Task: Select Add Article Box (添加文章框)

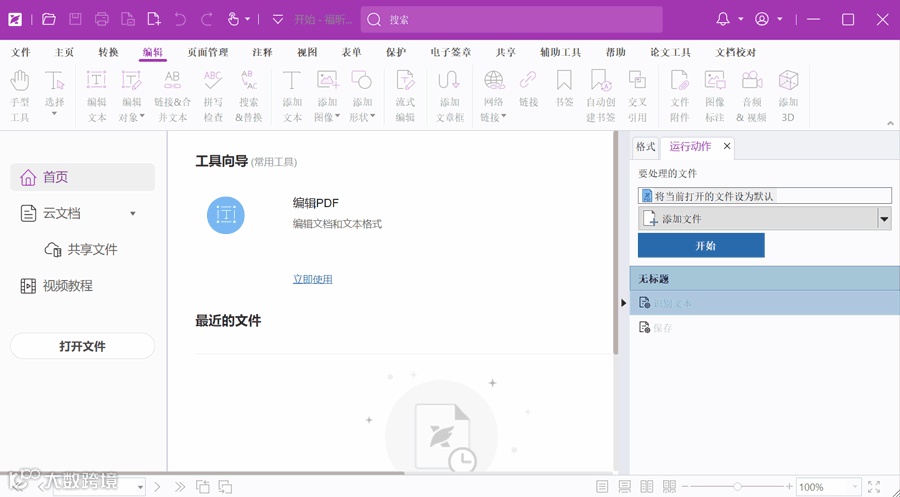Action: pyautogui.click(x=449, y=96)
